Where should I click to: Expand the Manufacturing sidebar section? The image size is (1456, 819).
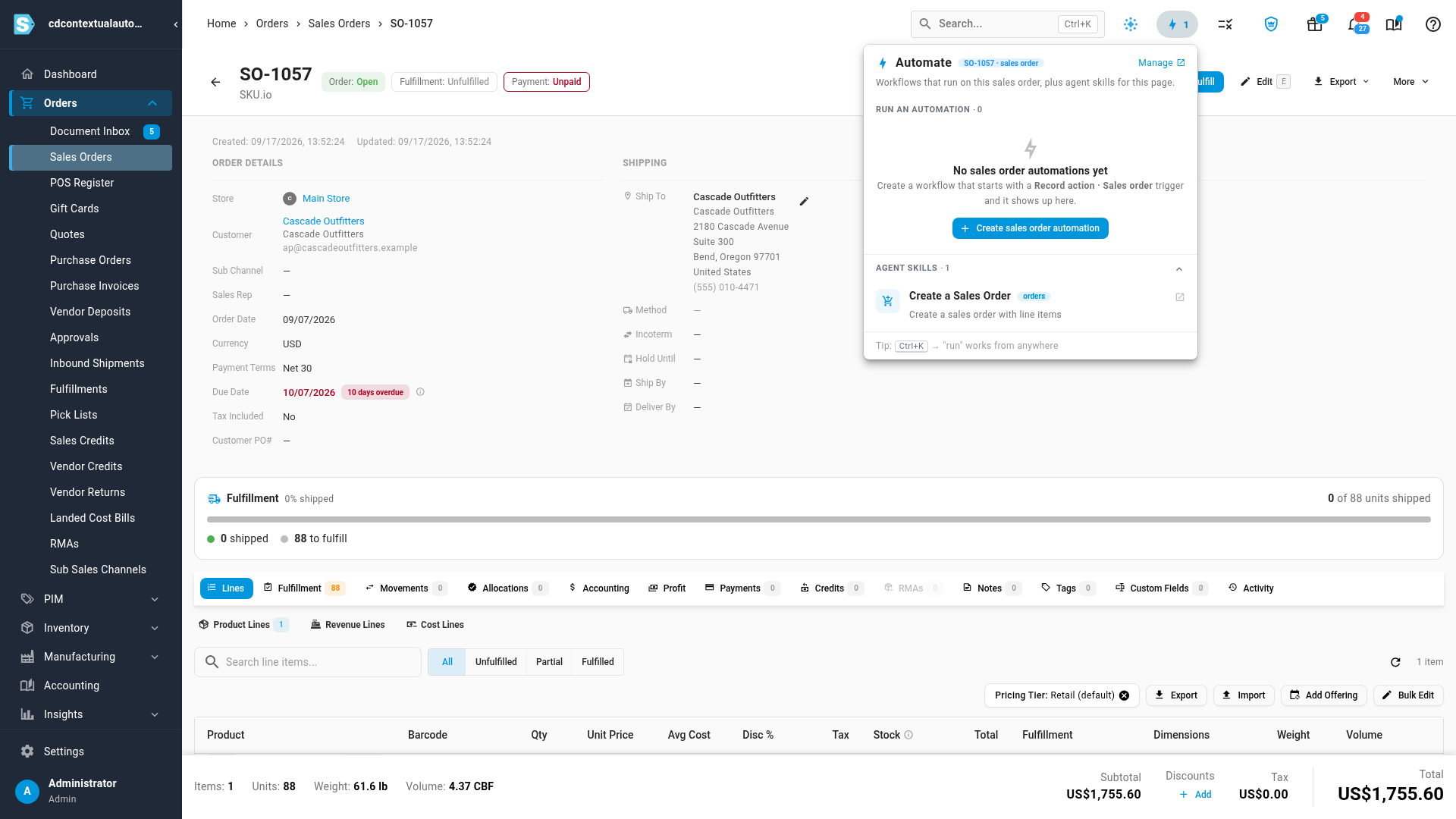click(155, 657)
